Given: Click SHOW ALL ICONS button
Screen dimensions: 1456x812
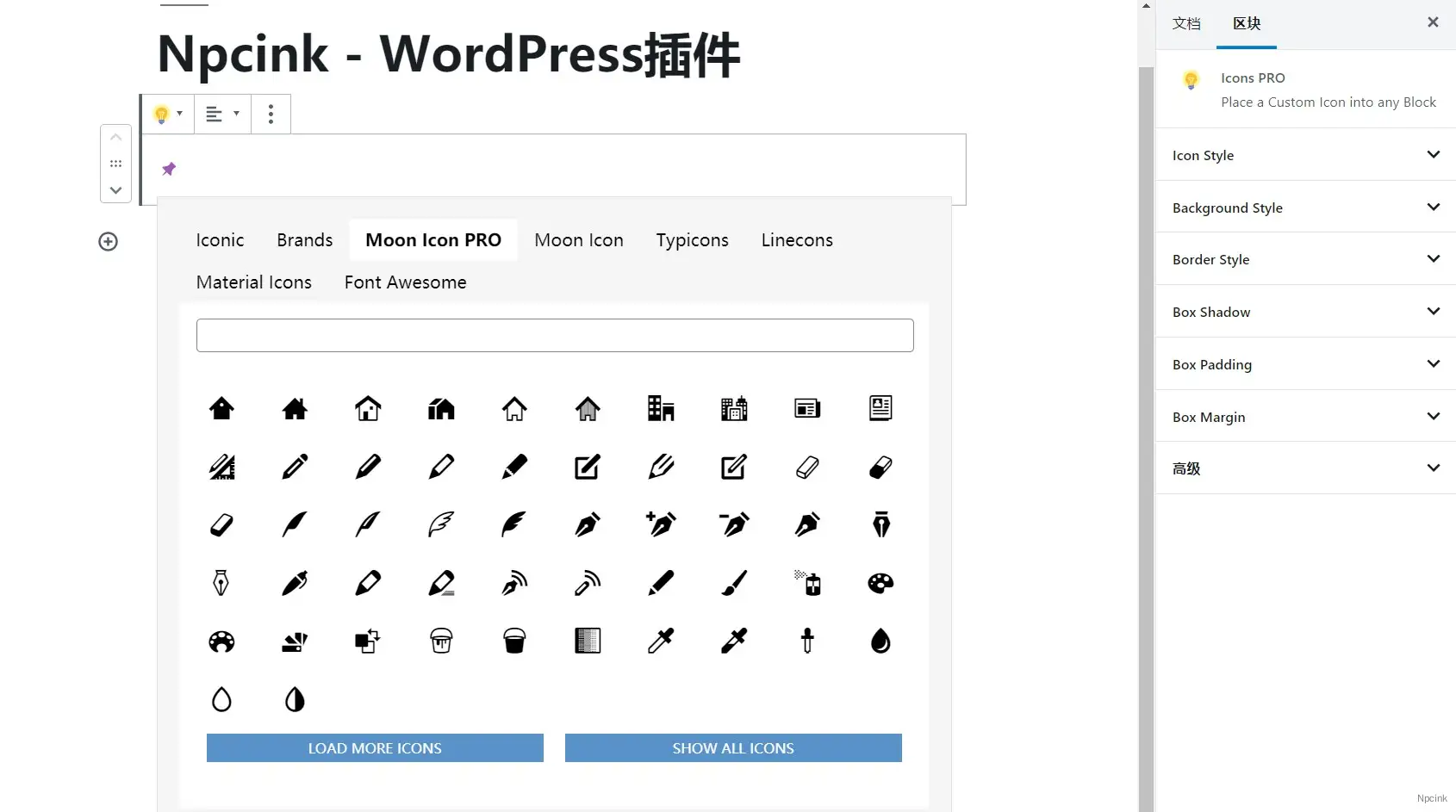Looking at the screenshot, I should coord(733,748).
